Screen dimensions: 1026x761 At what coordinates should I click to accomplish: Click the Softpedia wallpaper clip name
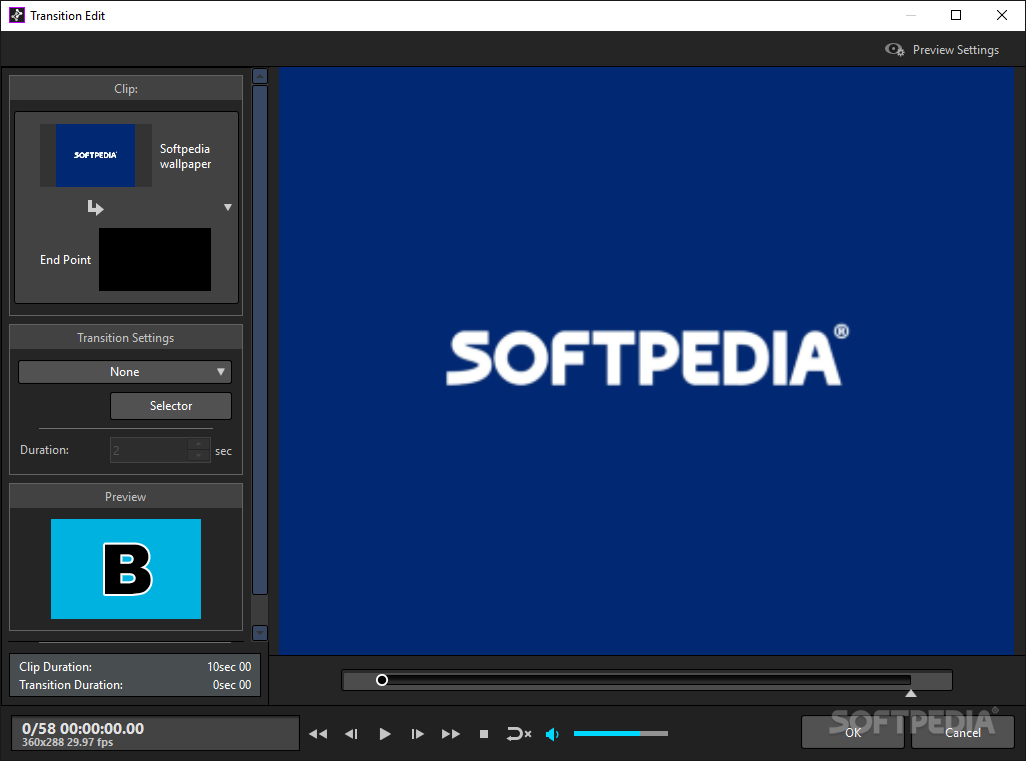point(186,156)
